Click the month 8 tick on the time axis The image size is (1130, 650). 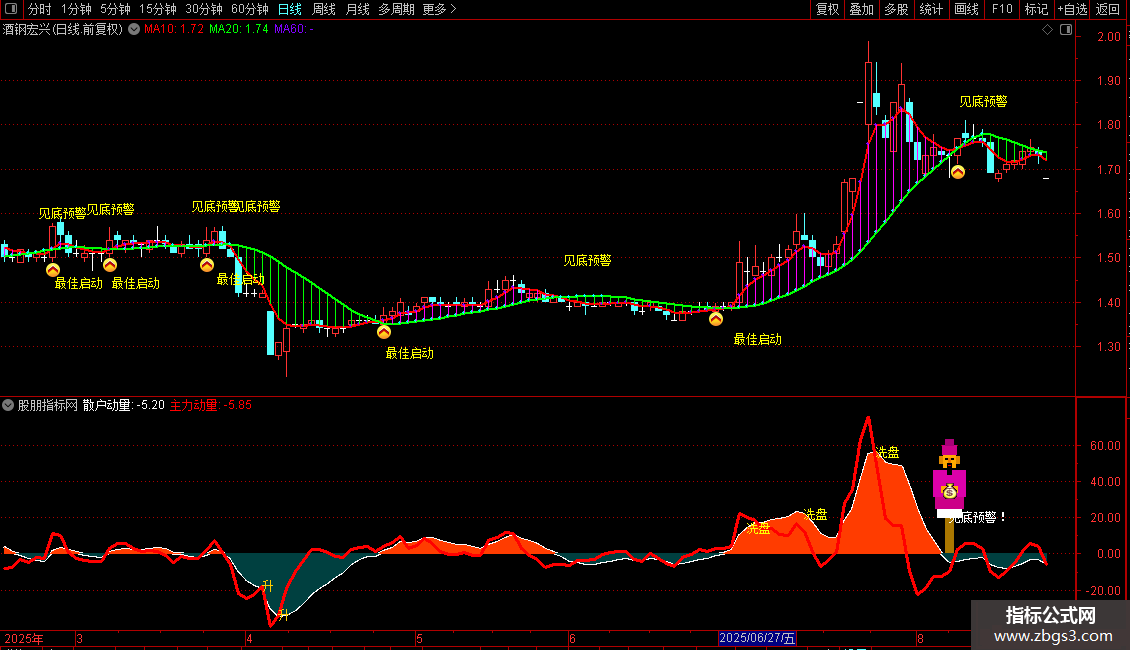(920, 638)
